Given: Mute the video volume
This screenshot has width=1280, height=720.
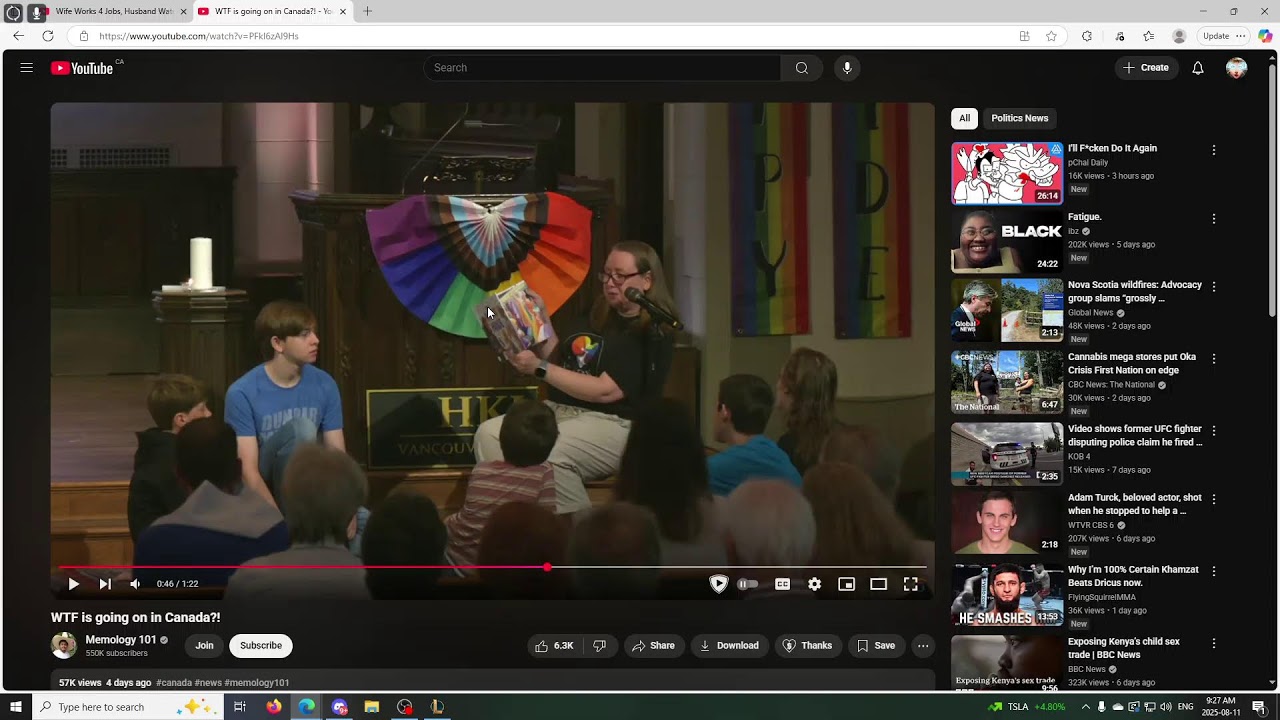Looking at the screenshot, I should (135, 584).
